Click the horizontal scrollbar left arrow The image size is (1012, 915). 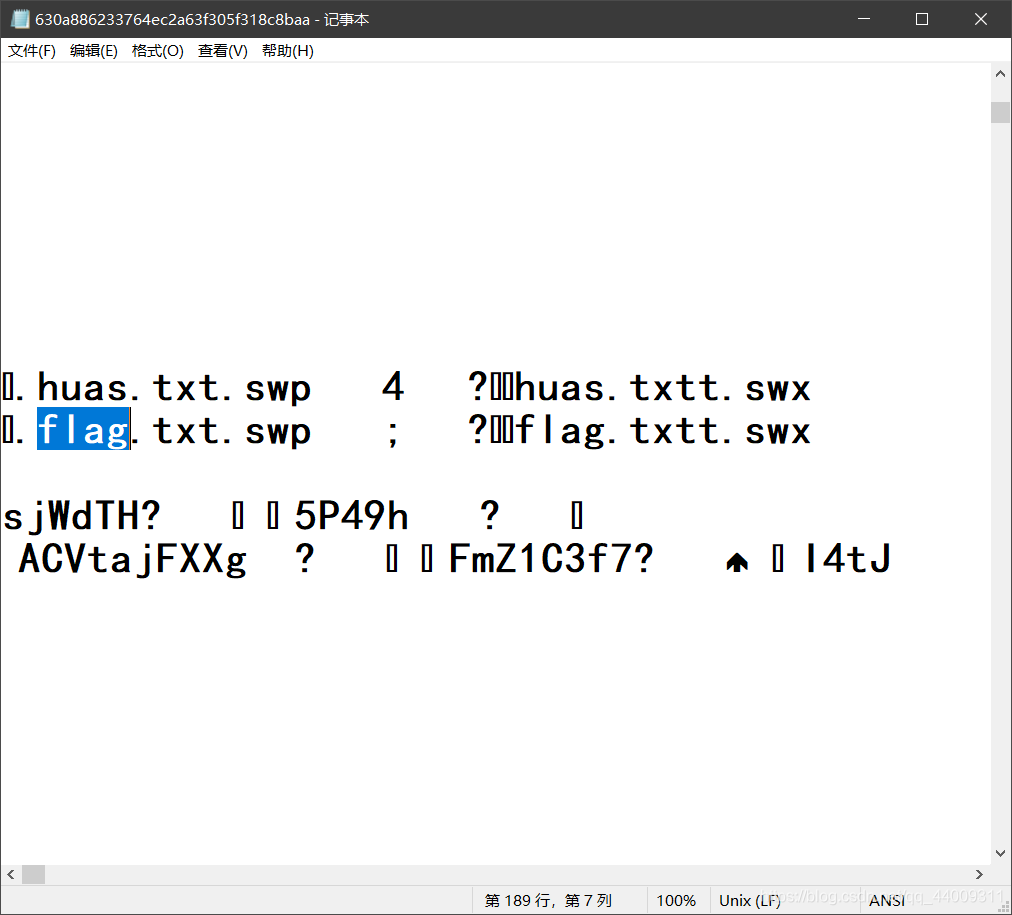11,874
